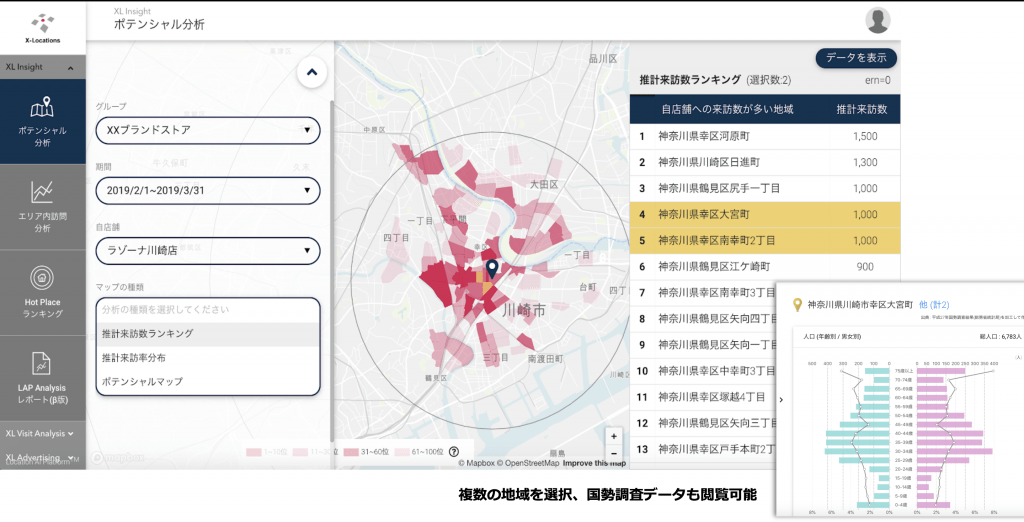
Task: Choose ポテンシャルマップ option
Action: click(208, 381)
